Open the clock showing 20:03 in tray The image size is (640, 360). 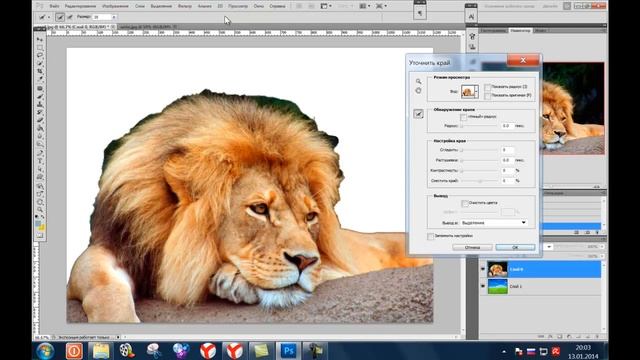pos(583,348)
